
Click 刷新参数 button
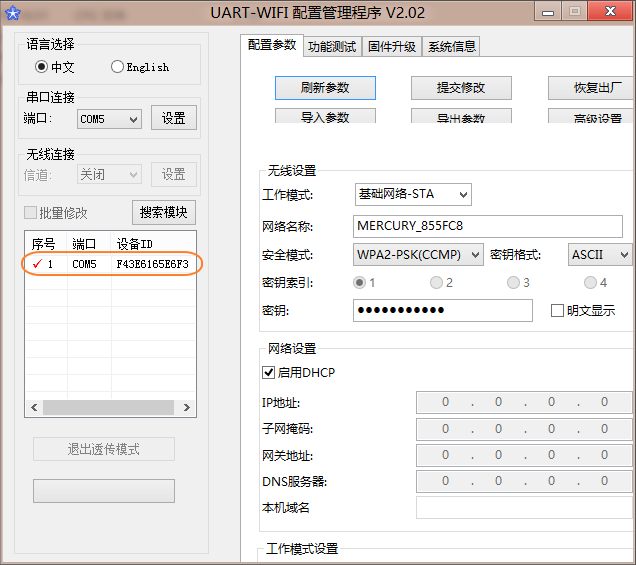pos(325,88)
